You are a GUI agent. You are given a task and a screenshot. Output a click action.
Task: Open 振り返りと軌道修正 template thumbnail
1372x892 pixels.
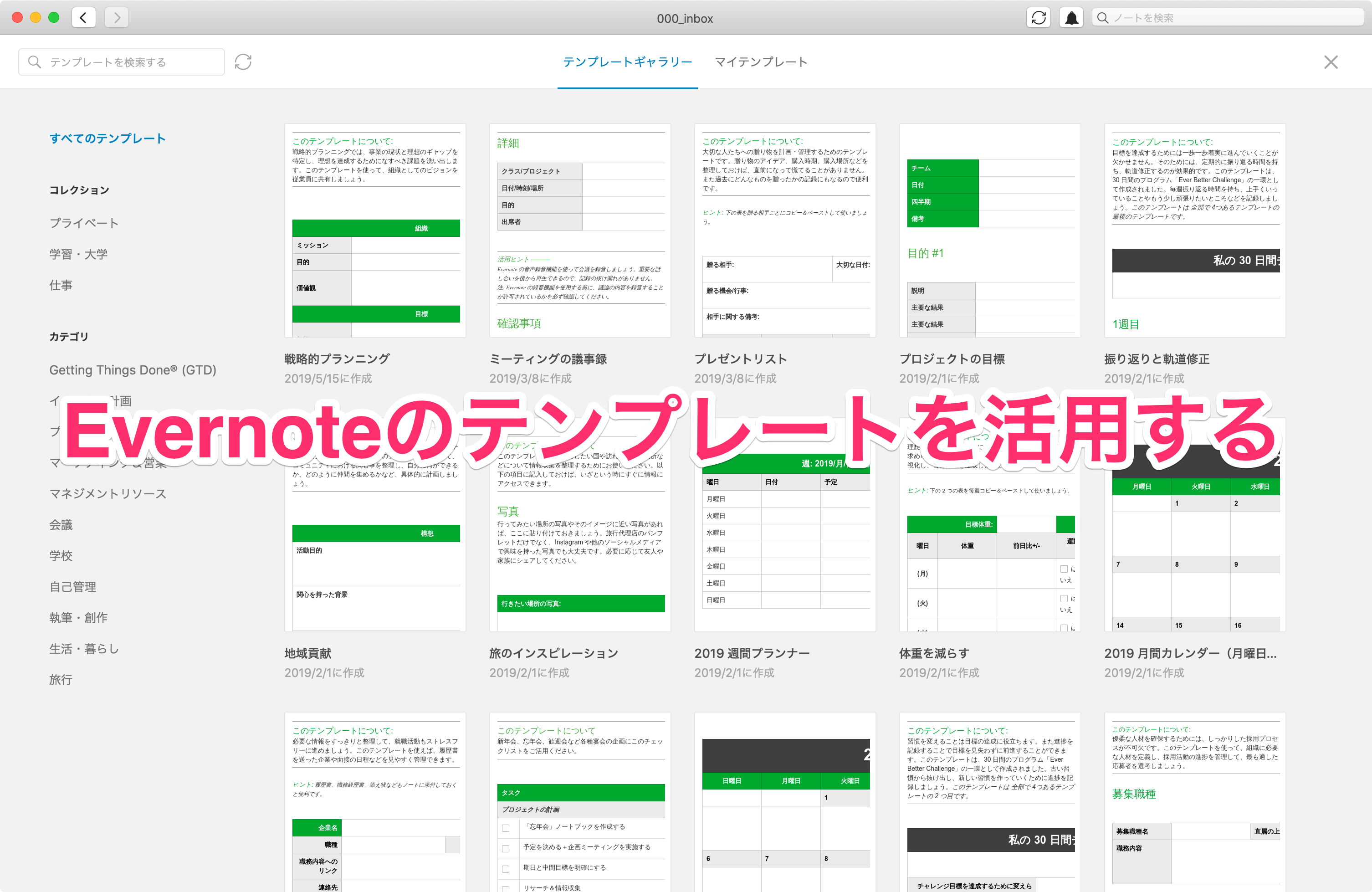click(1195, 231)
